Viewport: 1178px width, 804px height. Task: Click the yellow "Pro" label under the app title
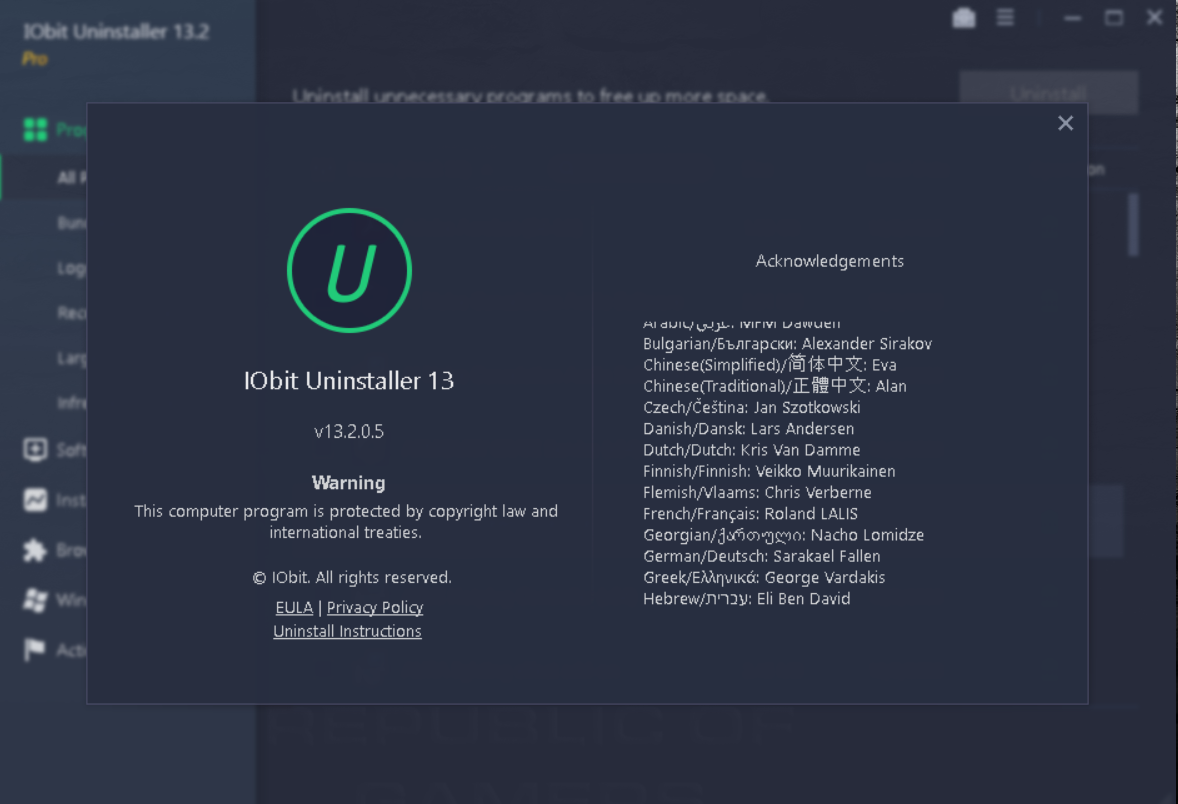coord(35,59)
